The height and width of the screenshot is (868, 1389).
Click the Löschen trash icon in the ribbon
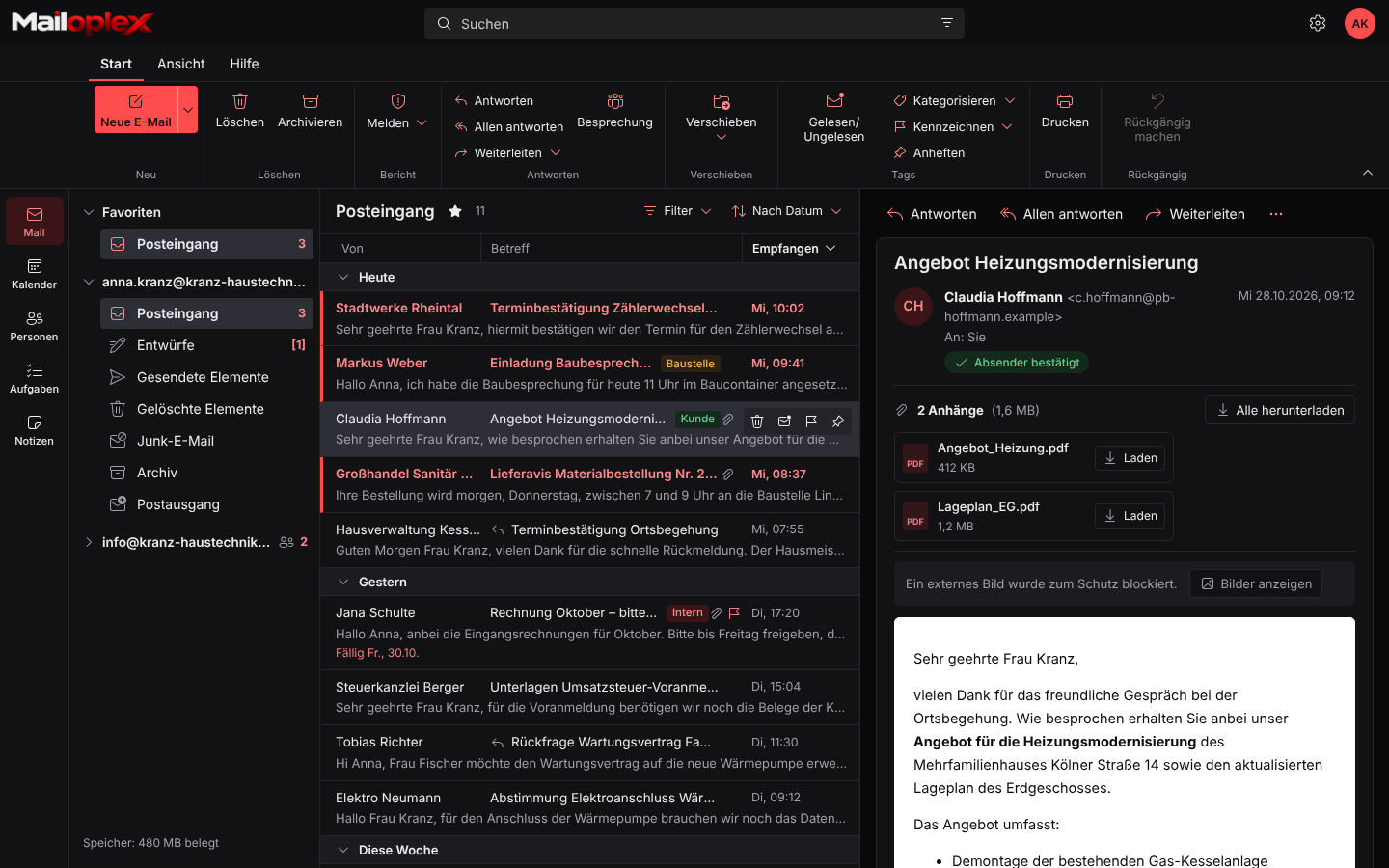pos(240,101)
